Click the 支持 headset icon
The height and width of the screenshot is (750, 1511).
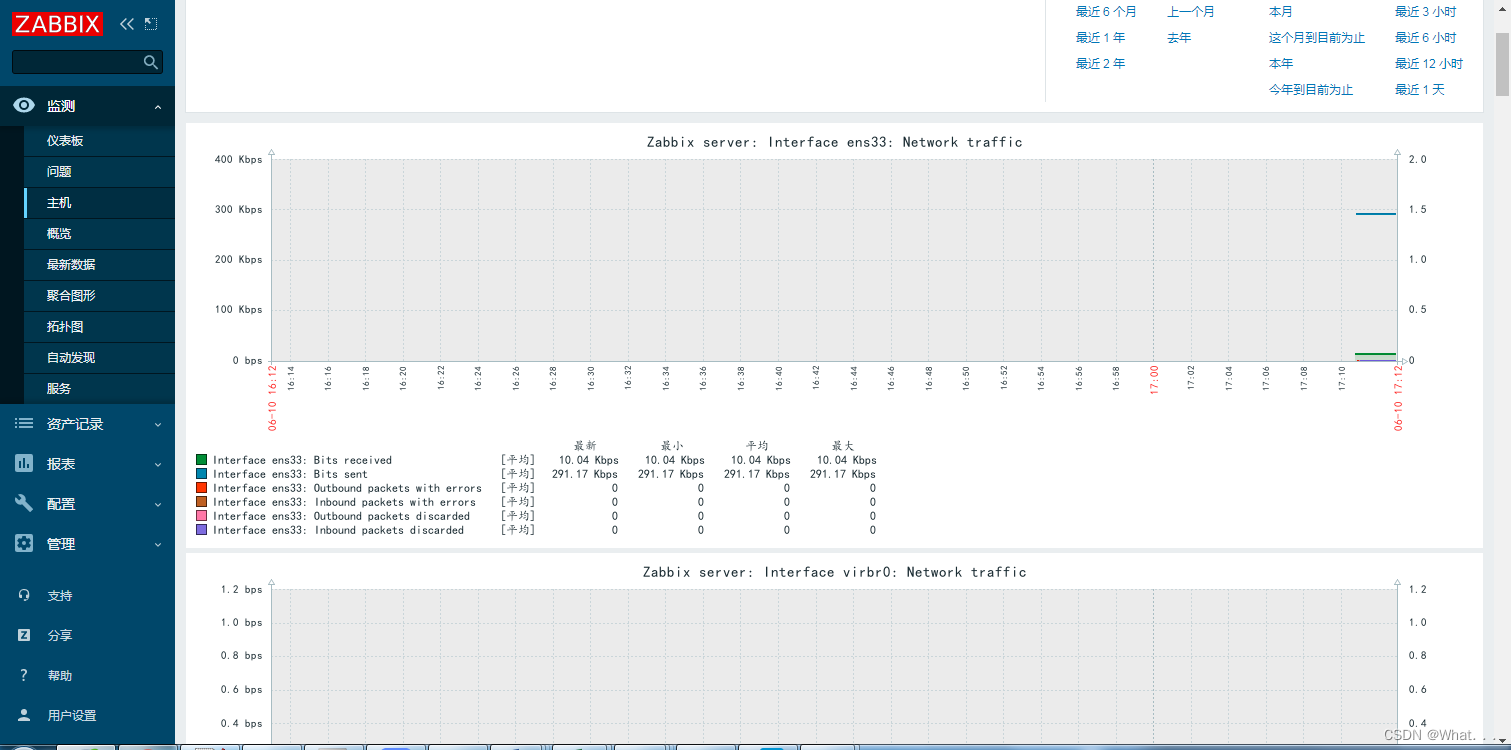[24, 595]
